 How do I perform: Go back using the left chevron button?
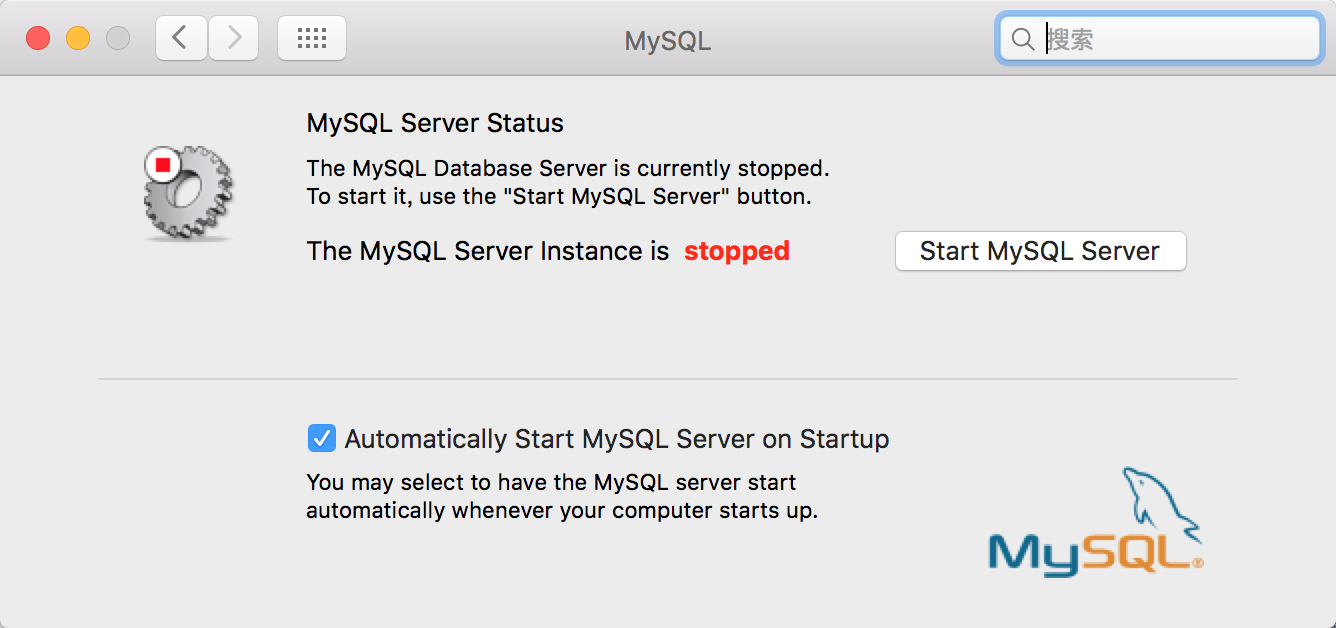[x=181, y=38]
